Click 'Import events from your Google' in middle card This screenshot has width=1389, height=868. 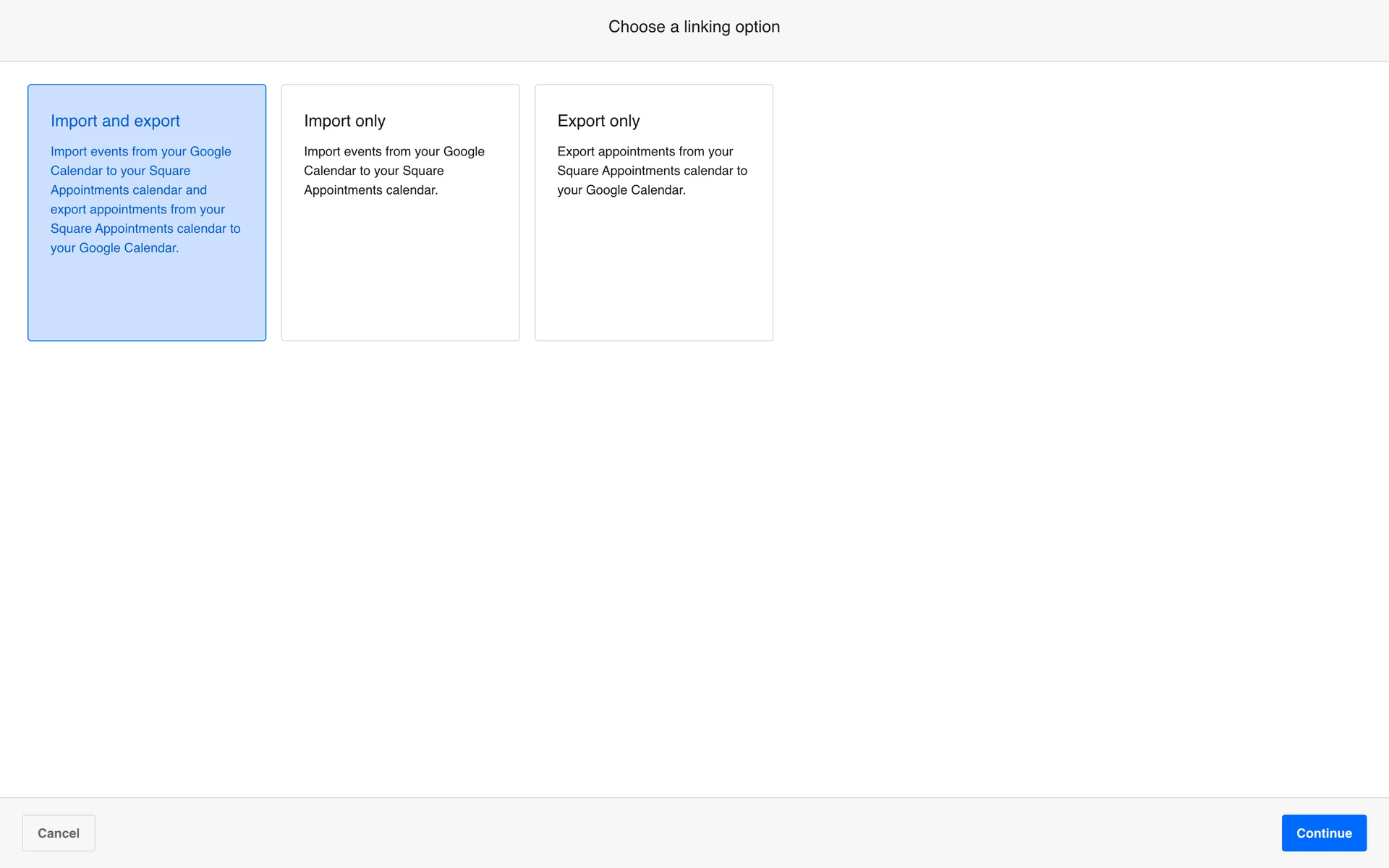pos(394,151)
